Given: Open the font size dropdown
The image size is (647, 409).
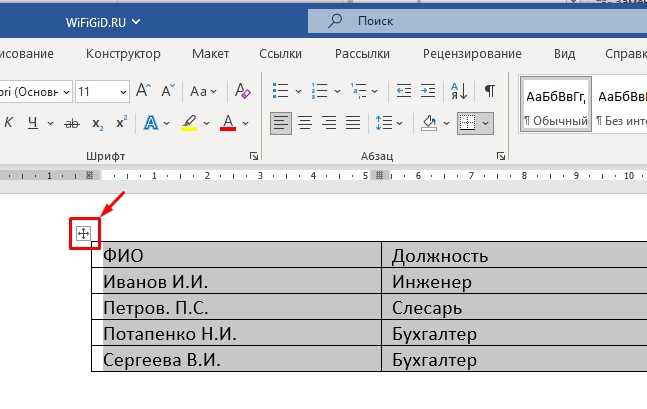Looking at the screenshot, I should 123,92.
